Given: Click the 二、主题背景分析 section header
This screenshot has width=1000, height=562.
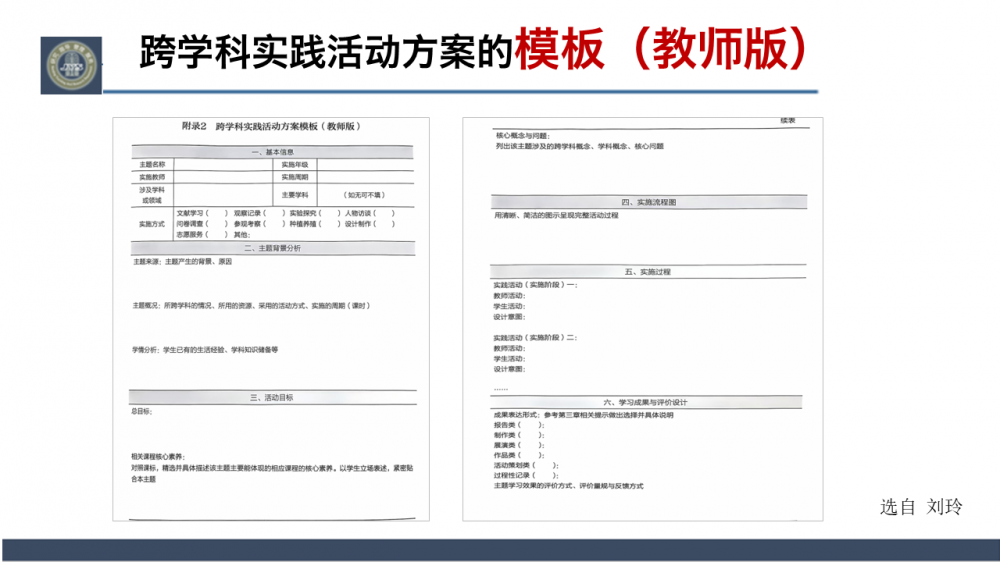Looking at the screenshot, I should (272, 248).
